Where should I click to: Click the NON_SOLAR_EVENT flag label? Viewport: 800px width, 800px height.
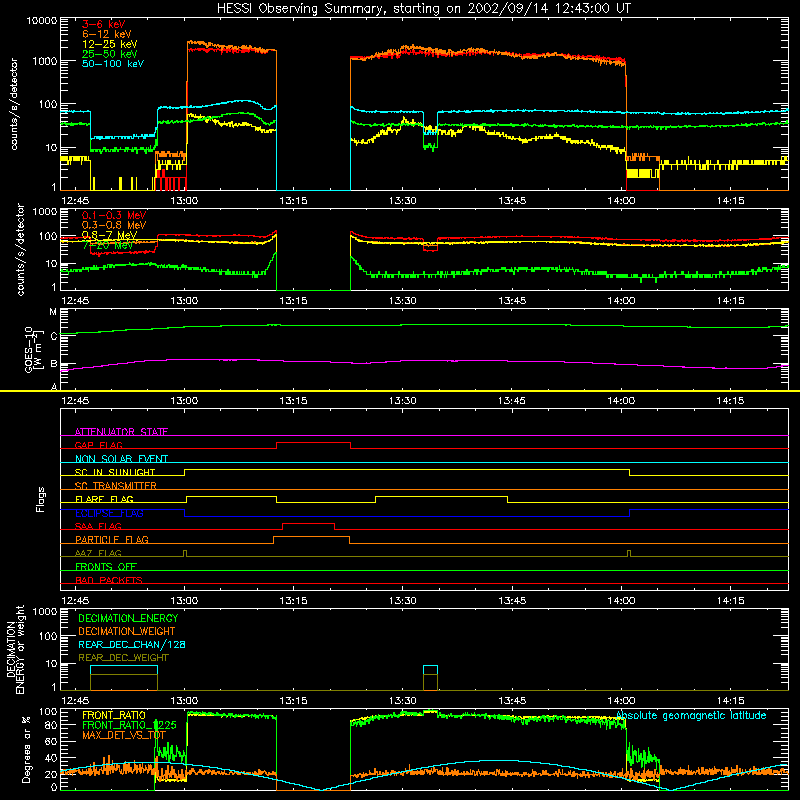(x=121, y=459)
